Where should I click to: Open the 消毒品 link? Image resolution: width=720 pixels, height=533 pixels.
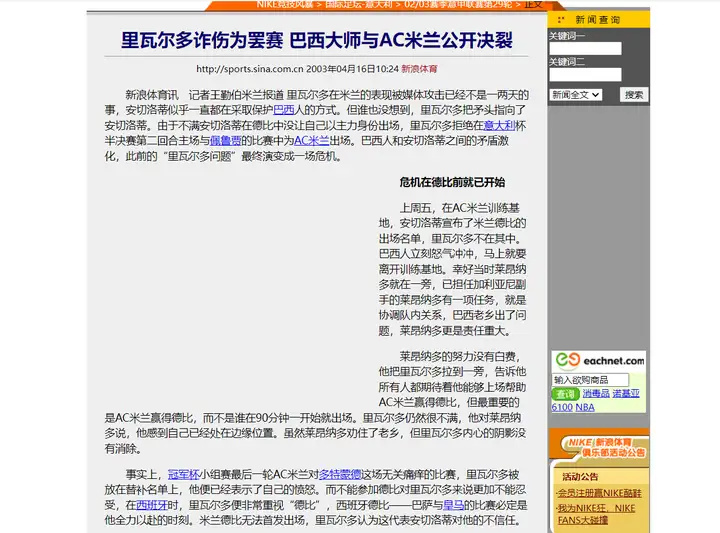[x=596, y=394]
